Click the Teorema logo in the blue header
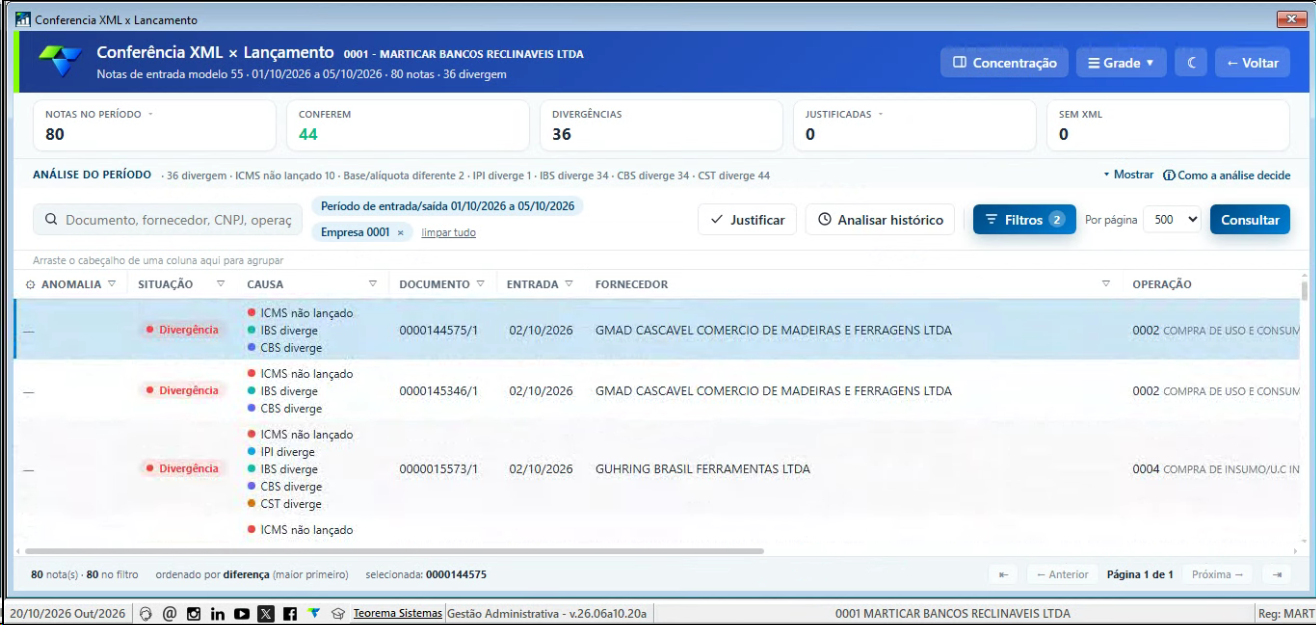1316x625 pixels. pos(61,60)
